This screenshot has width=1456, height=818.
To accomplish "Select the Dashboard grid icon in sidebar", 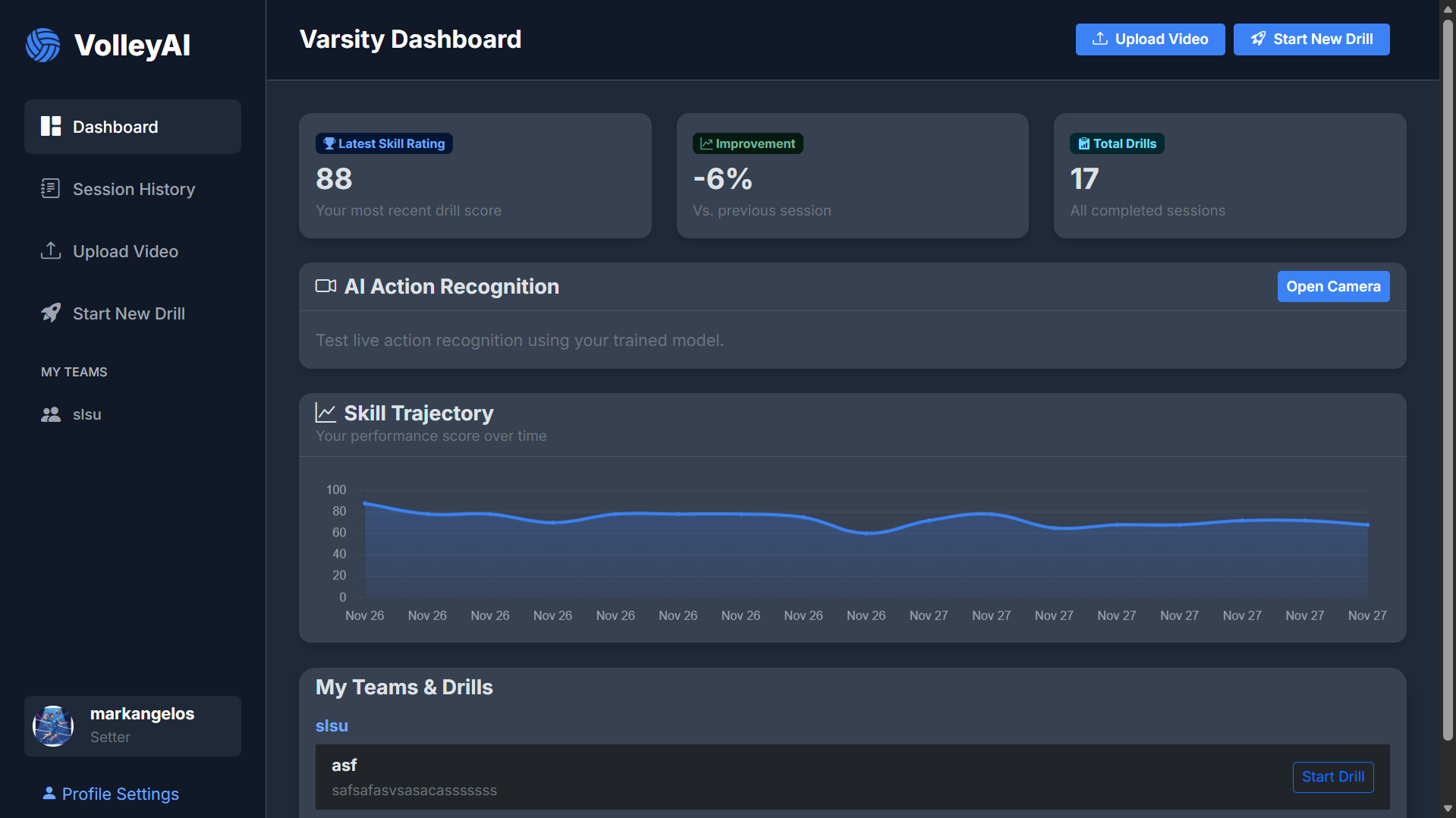I will (x=50, y=126).
